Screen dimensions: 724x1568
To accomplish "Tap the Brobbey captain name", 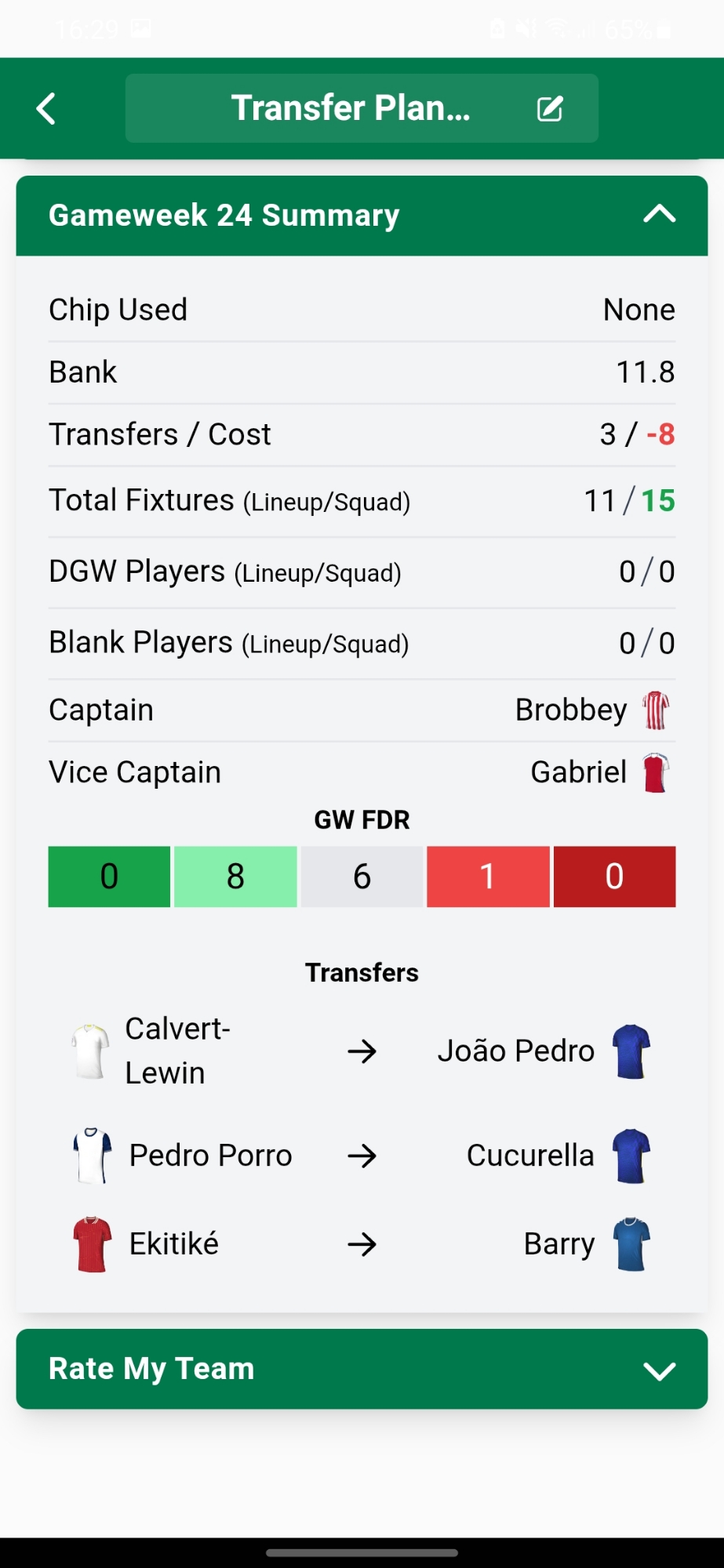I will point(570,710).
